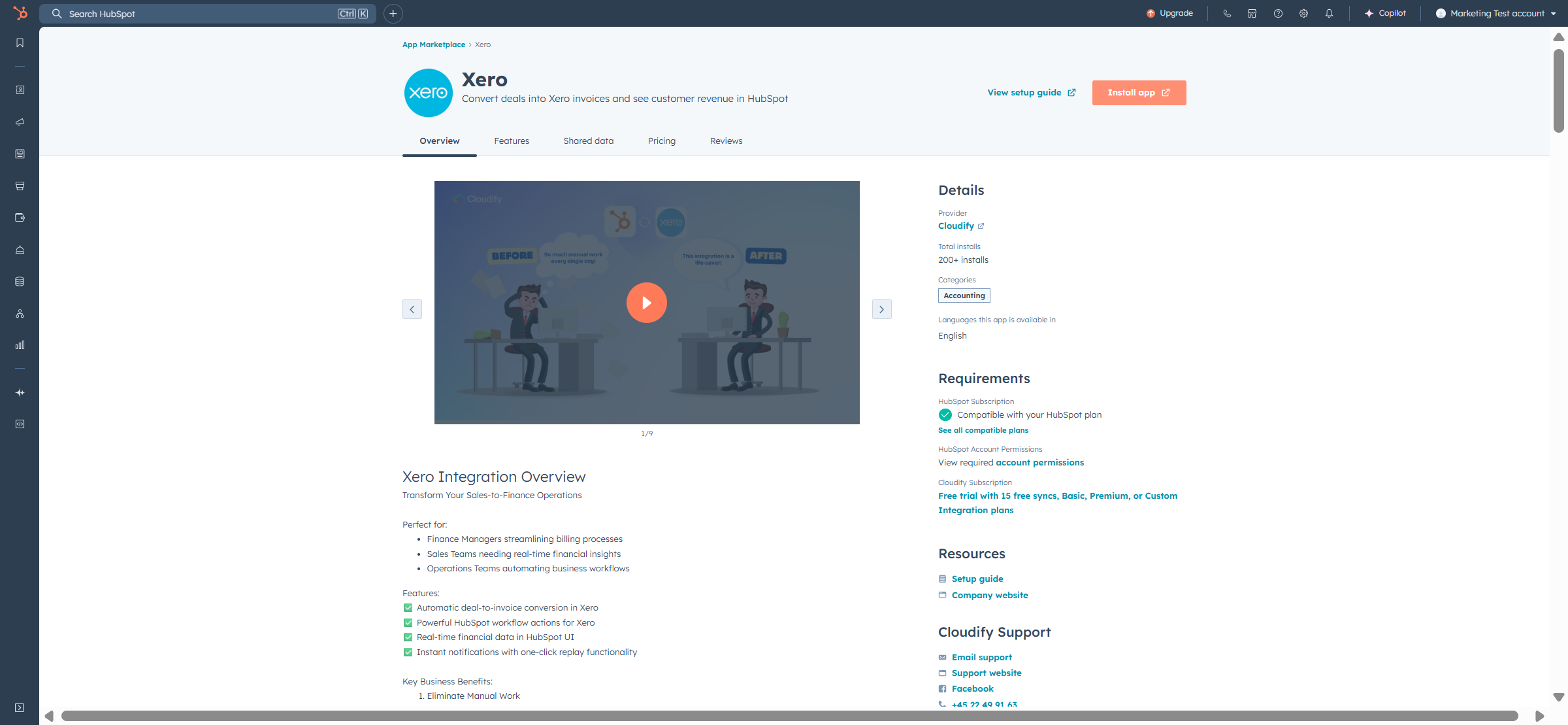Play the Xero overview video
Image resolution: width=1568 pixels, height=725 pixels.
646,303
